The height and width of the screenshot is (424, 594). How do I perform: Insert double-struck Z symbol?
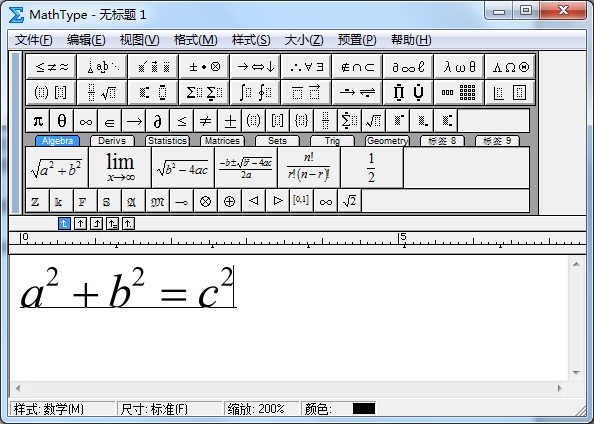coord(38,201)
